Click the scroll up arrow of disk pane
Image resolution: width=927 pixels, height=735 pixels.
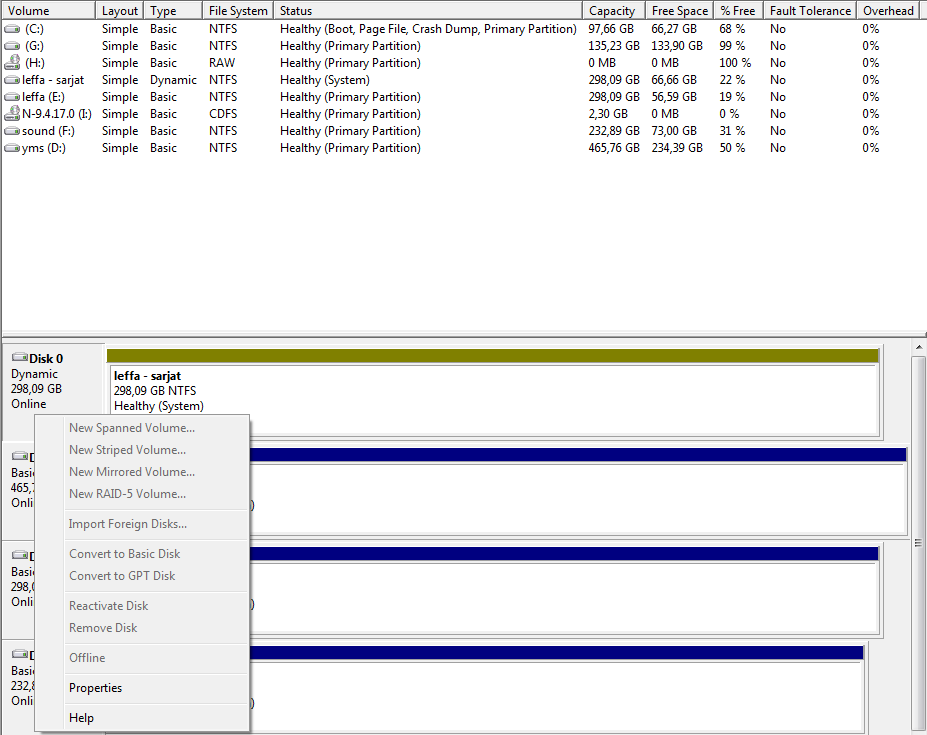point(919,348)
